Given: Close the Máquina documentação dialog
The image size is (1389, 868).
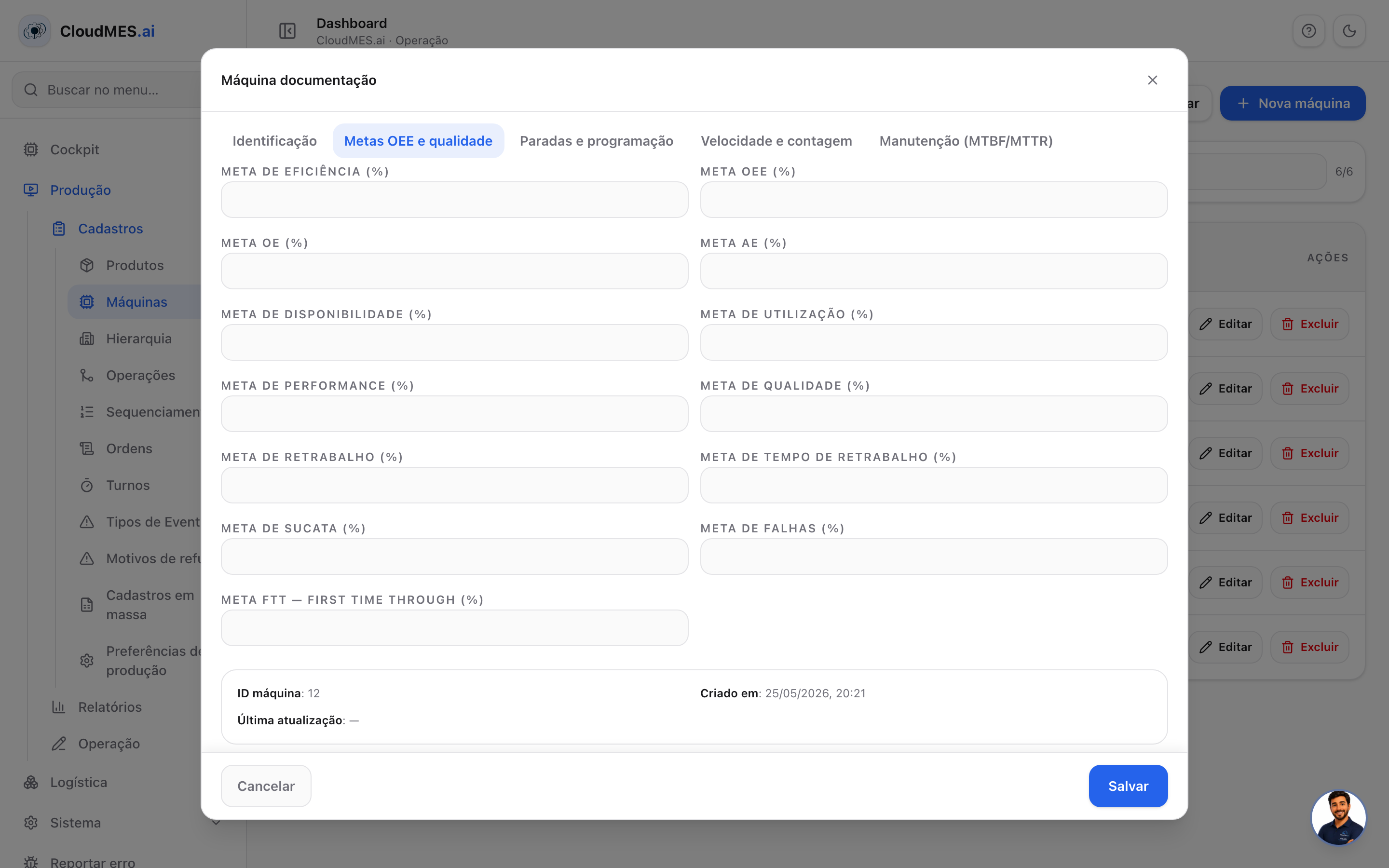Looking at the screenshot, I should pos(1152,80).
